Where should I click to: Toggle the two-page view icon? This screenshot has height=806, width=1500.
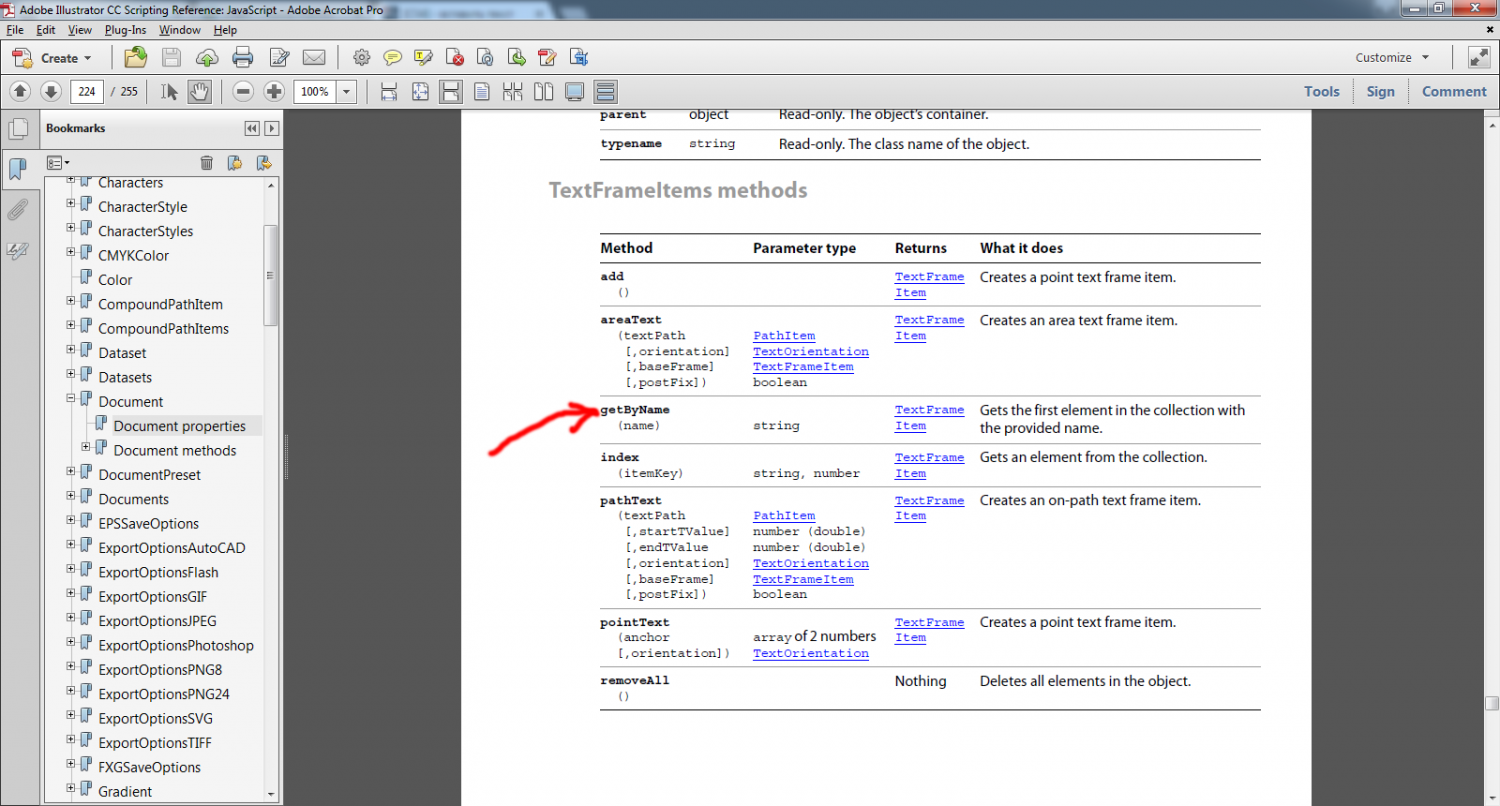point(543,91)
